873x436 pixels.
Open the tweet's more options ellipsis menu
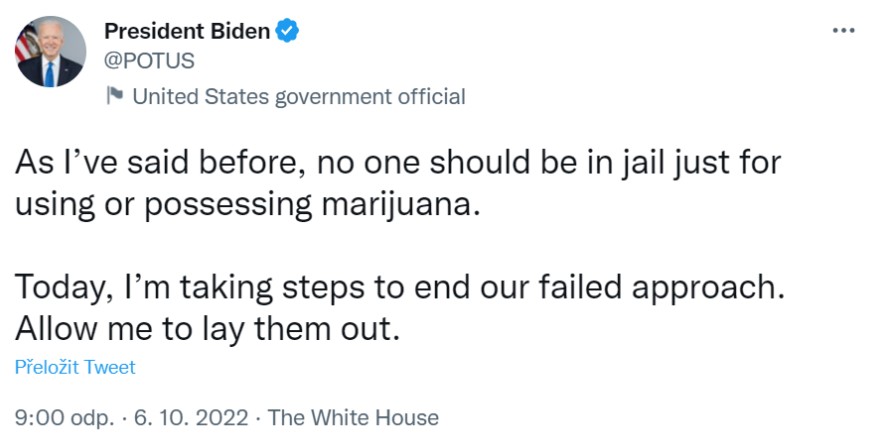pos(843,31)
